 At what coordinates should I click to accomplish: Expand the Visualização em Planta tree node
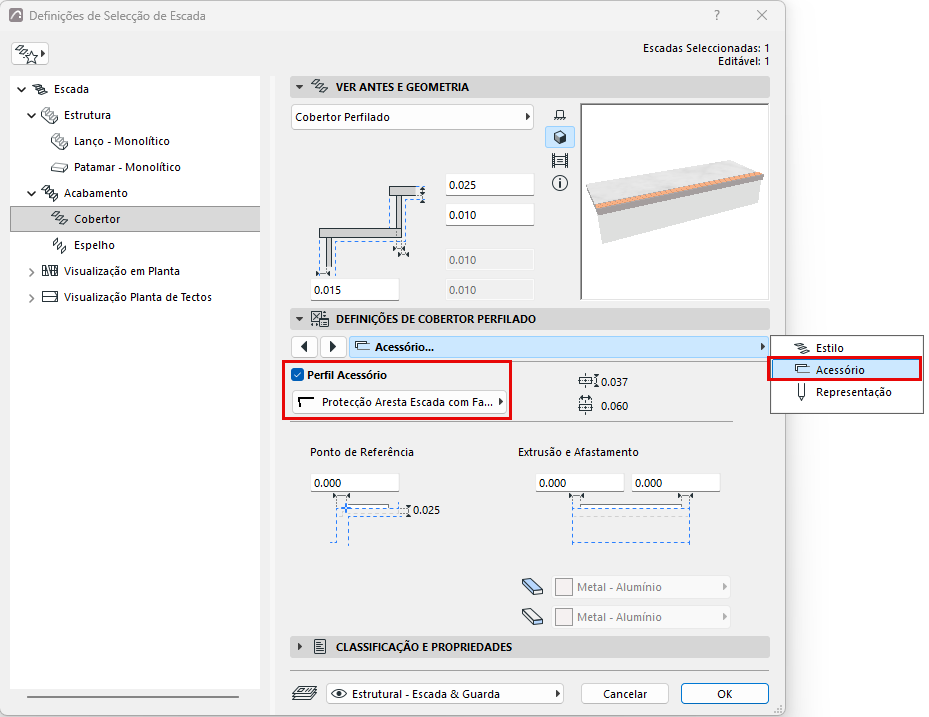click(x=31, y=272)
